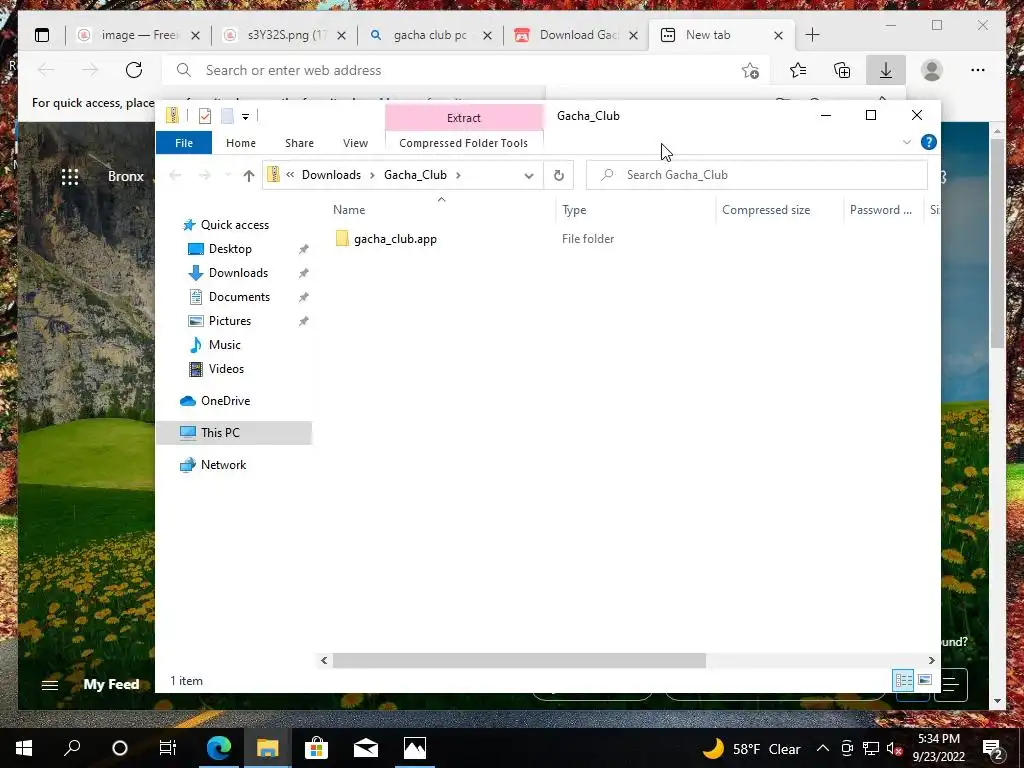Open the Compressed Folder Tools tab
The width and height of the screenshot is (1024, 768).
point(464,143)
